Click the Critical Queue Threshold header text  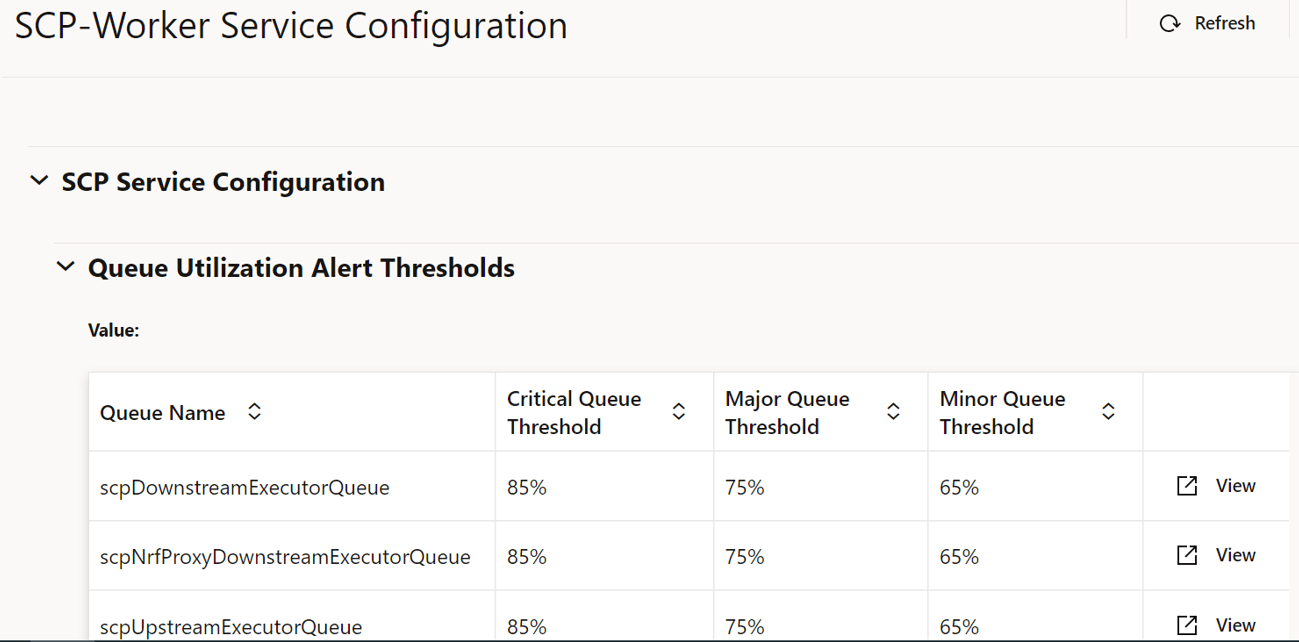(574, 412)
